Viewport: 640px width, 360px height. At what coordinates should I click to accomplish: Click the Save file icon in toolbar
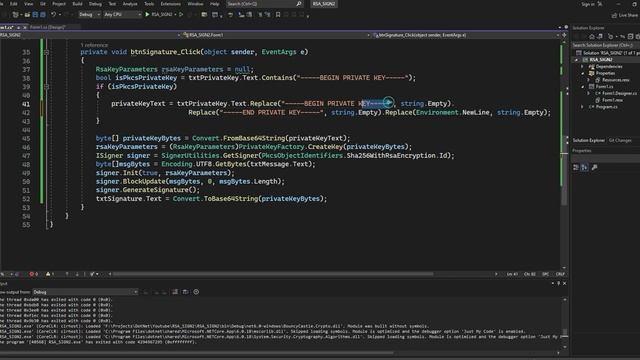coord(35,15)
